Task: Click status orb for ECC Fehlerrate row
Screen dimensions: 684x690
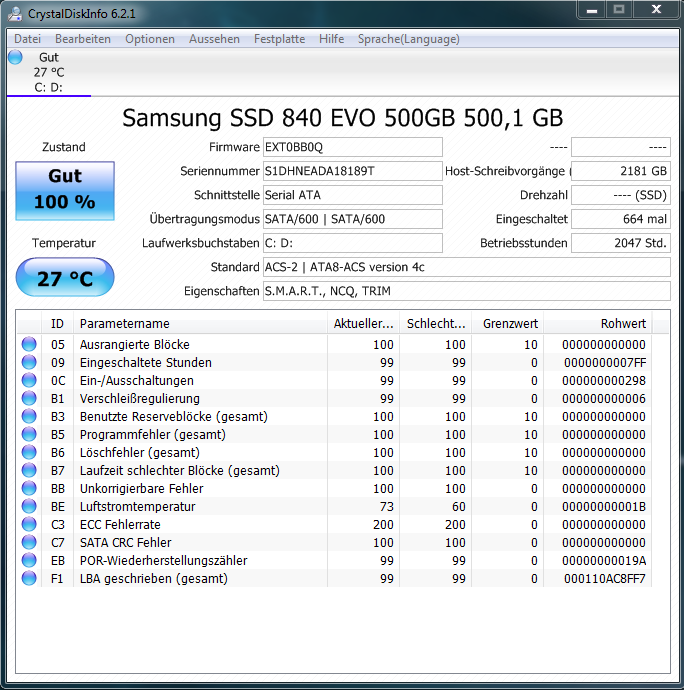Action: click(x=29, y=525)
